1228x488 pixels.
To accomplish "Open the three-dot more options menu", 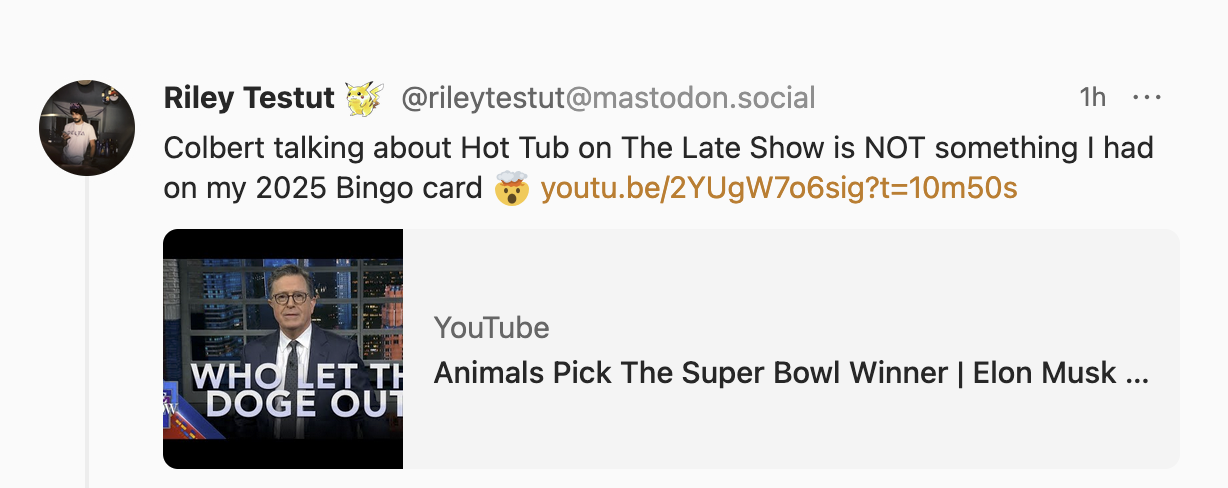I will tap(1146, 98).
